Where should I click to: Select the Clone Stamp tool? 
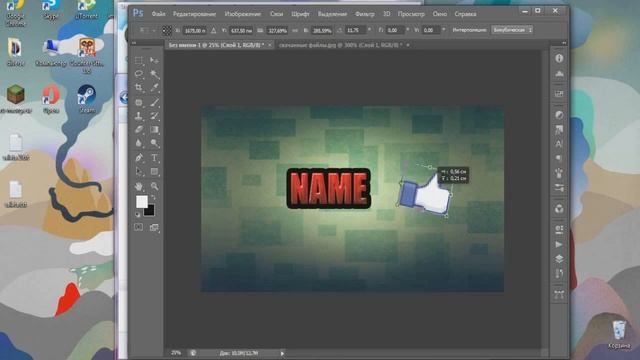point(139,116)
